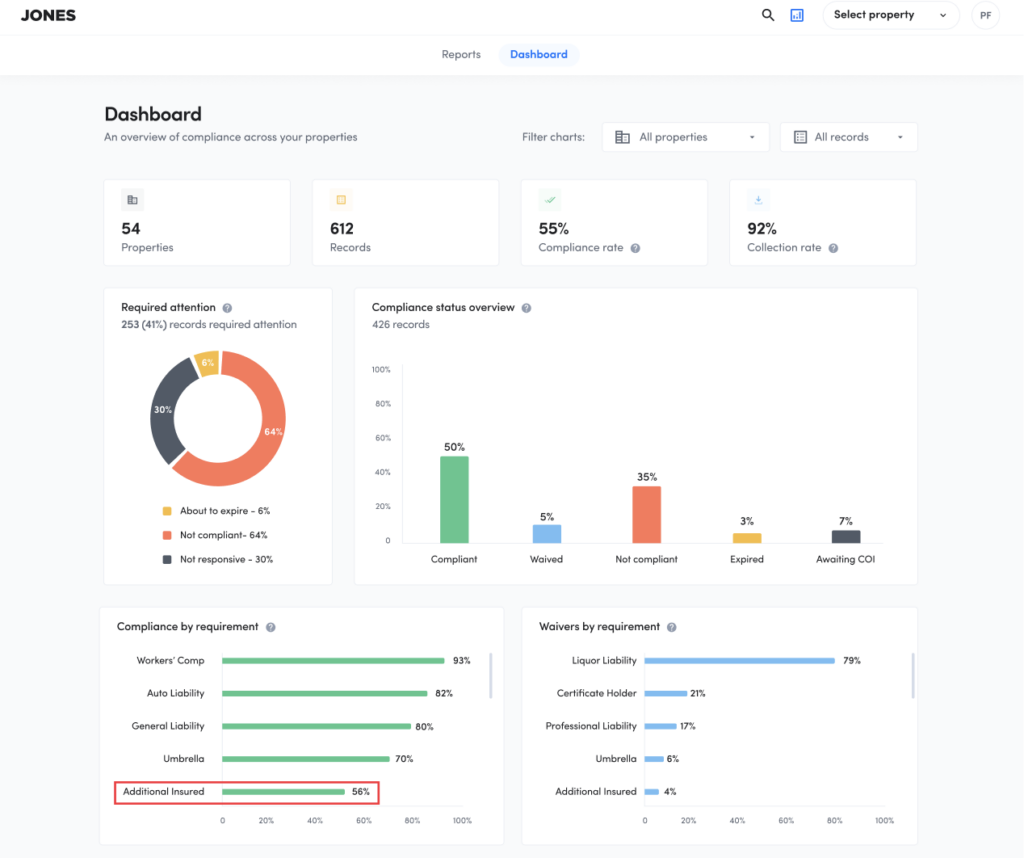Click the 612 Records count
The image size is (1024, 858).
[342, 229]
